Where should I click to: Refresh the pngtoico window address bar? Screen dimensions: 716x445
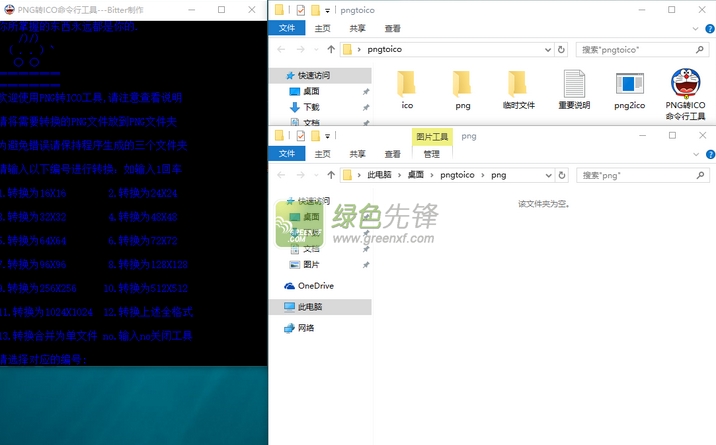pyautogui.click(x=561, y=49)
